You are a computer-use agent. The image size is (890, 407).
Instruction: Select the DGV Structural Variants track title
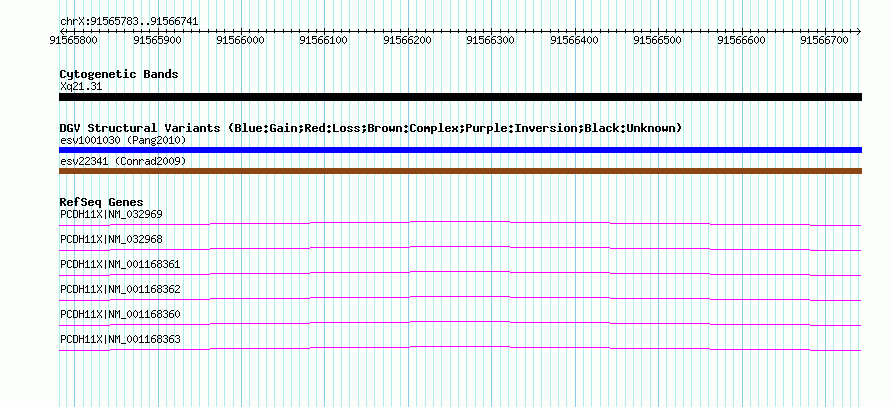(x=371, y=128)
